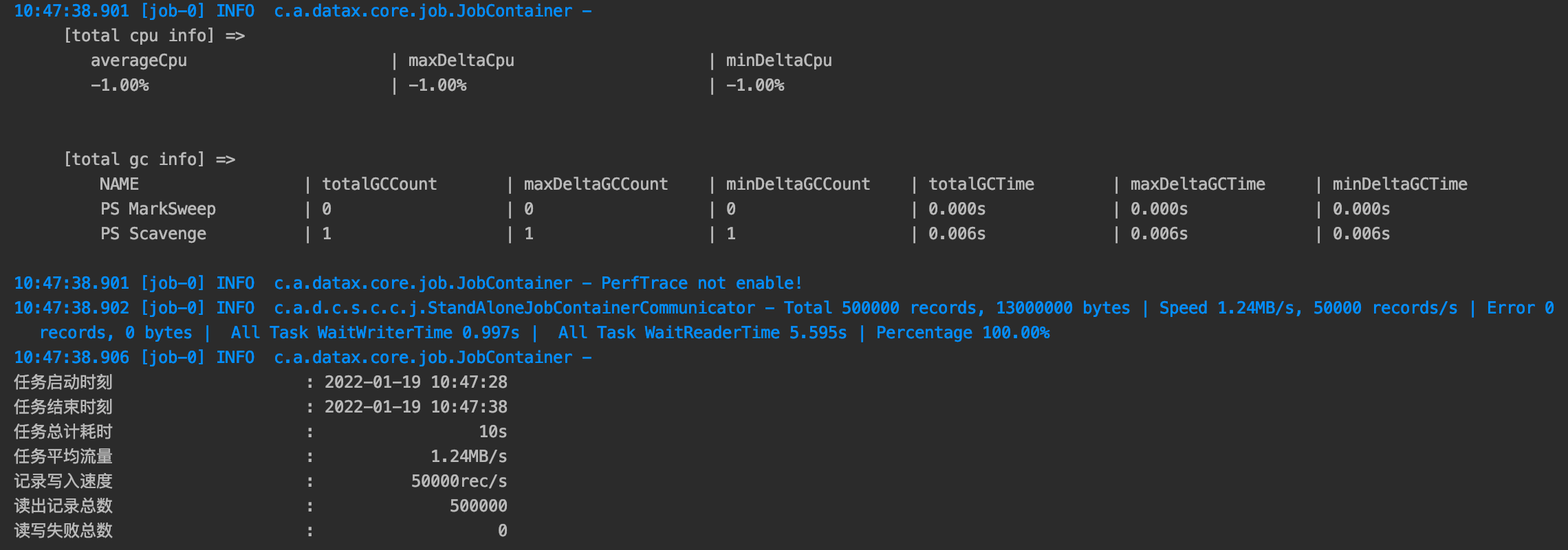Click the totalGCTime column header

981,184
